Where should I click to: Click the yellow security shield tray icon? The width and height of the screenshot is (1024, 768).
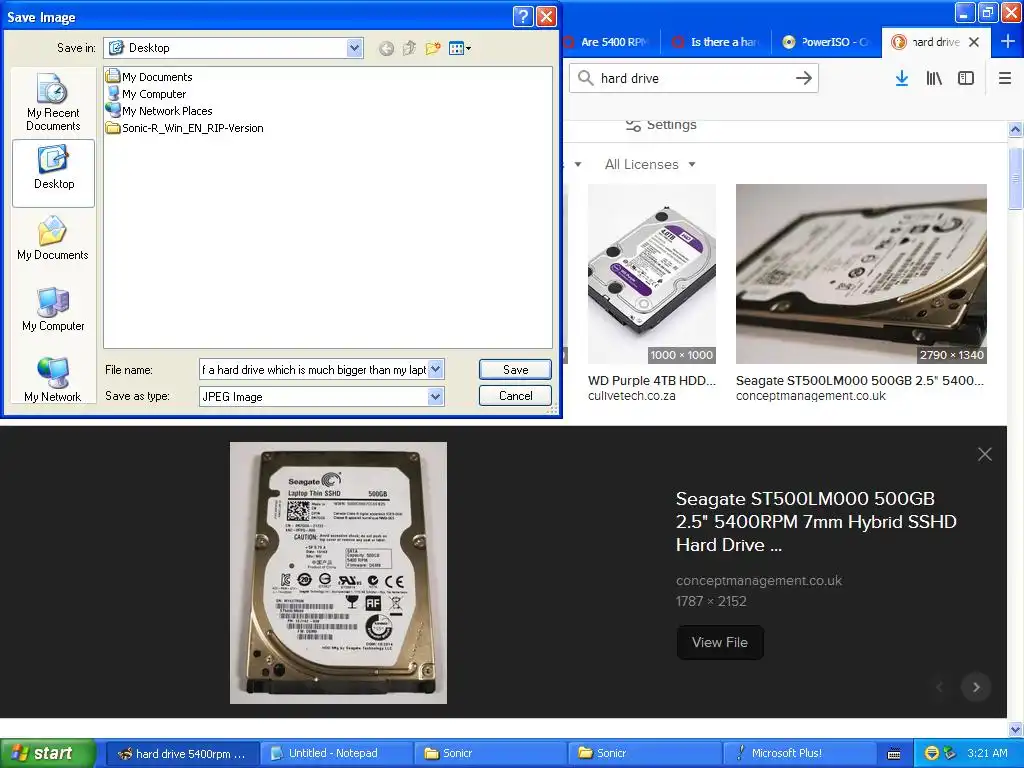pos(932,754)
